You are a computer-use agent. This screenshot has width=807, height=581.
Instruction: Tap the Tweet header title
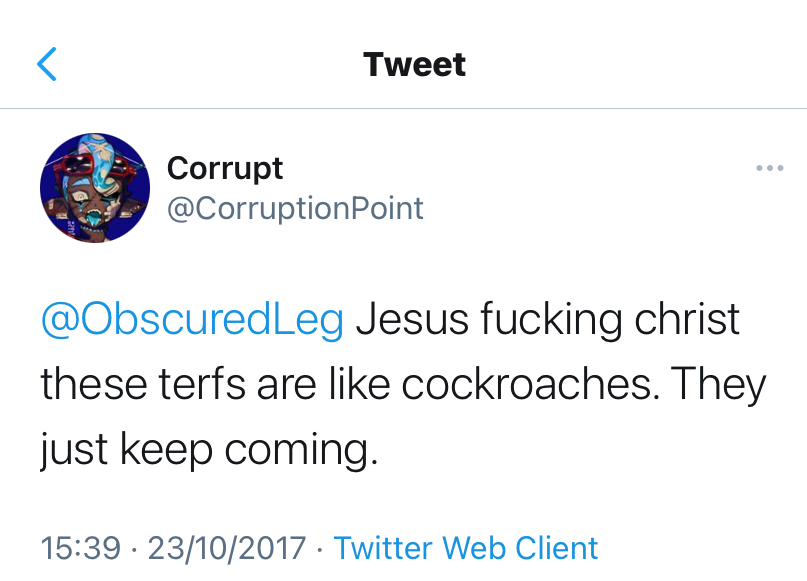[415, 64]
